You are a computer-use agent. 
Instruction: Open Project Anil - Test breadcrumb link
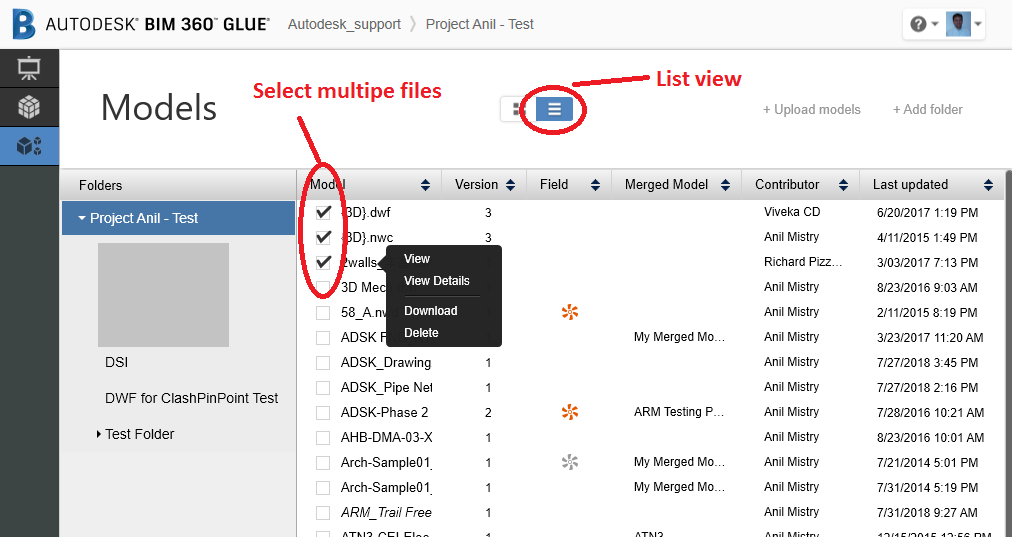480,25
